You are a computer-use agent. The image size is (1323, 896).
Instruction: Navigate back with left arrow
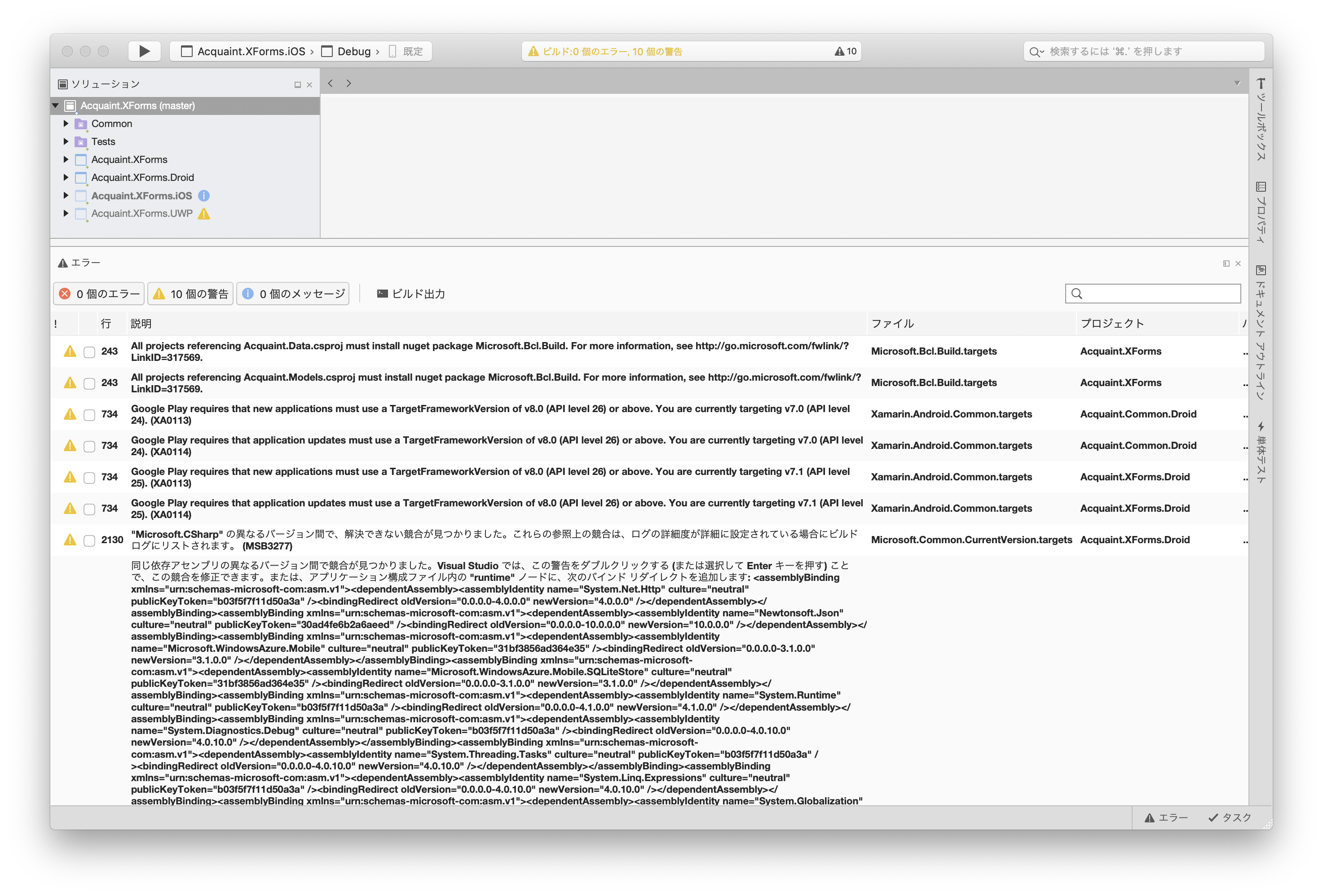click(x=330, y=83)
